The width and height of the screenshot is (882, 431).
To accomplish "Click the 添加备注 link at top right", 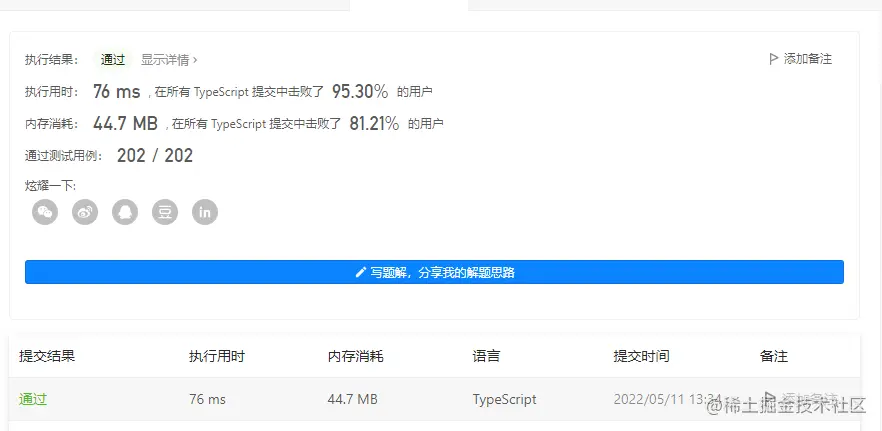I will (x=808, y=59).
